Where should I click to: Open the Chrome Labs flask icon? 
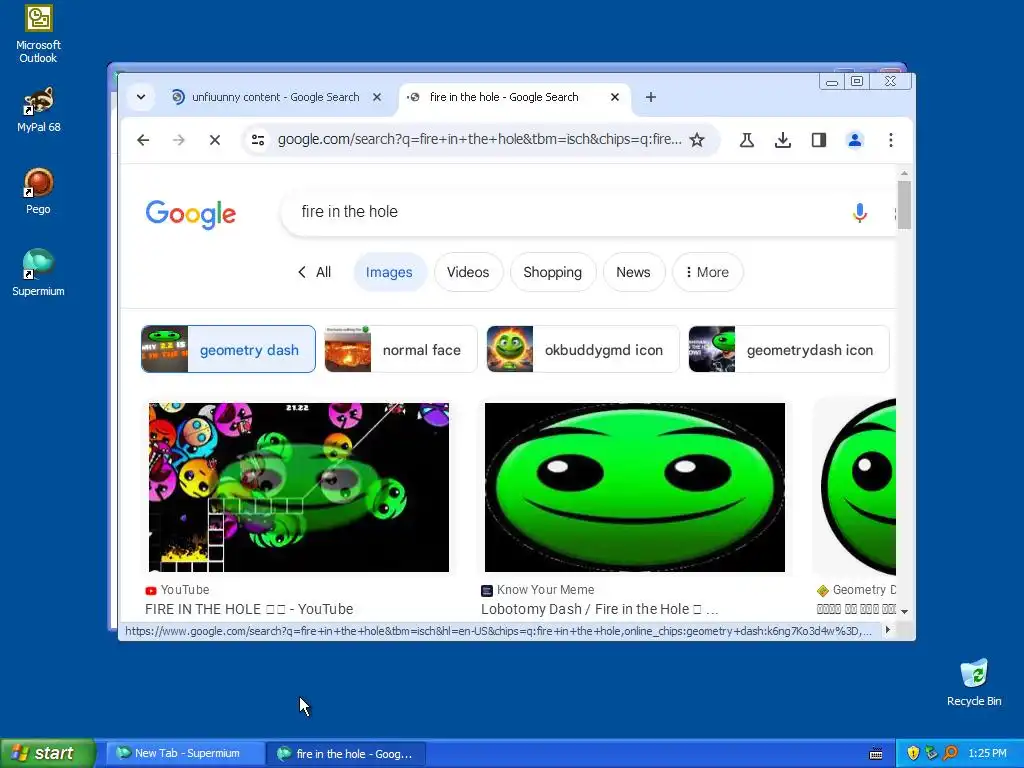746,140
